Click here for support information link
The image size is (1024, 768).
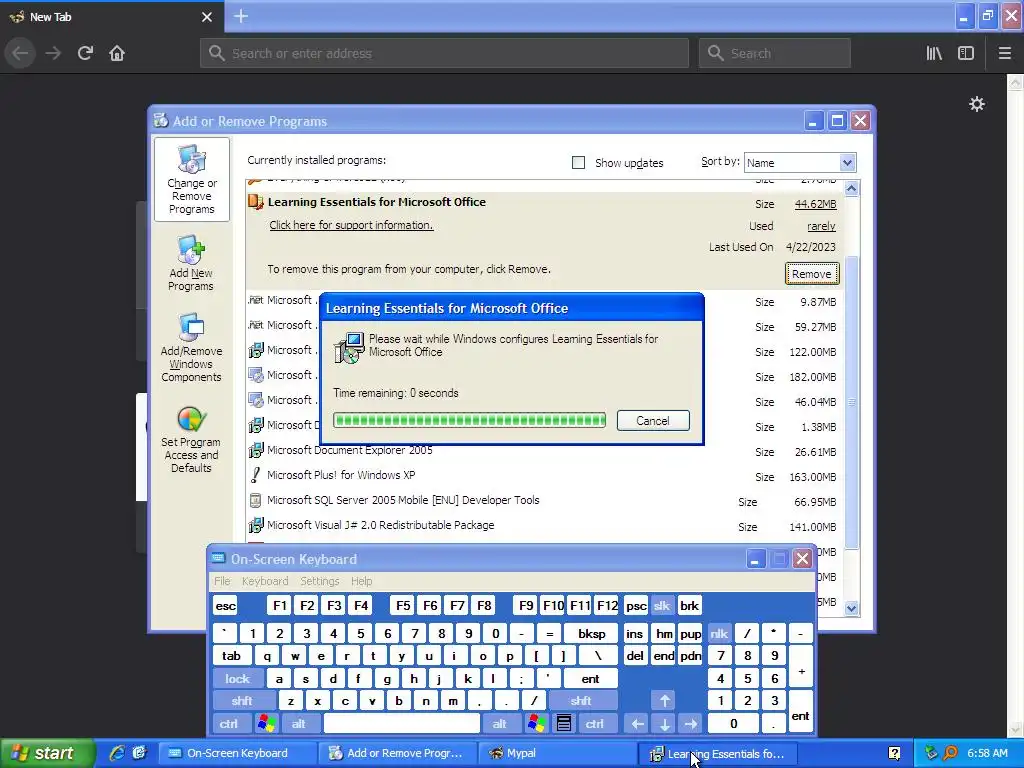click(x=351, y=225)
